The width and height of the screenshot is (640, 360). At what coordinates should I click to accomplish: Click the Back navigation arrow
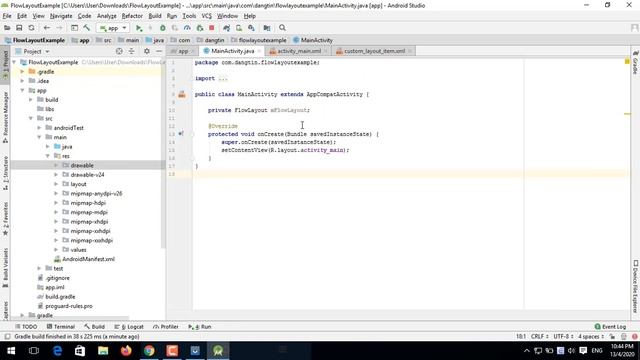pos(47,28)
